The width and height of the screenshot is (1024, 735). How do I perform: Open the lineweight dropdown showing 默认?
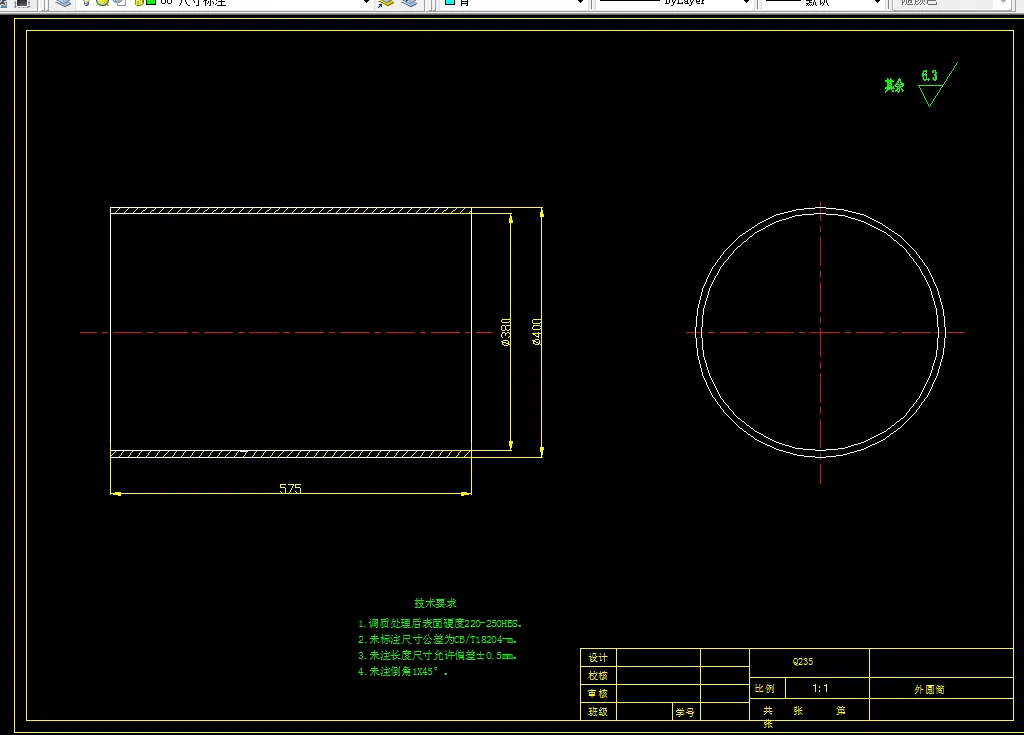[x=823, y=3]
